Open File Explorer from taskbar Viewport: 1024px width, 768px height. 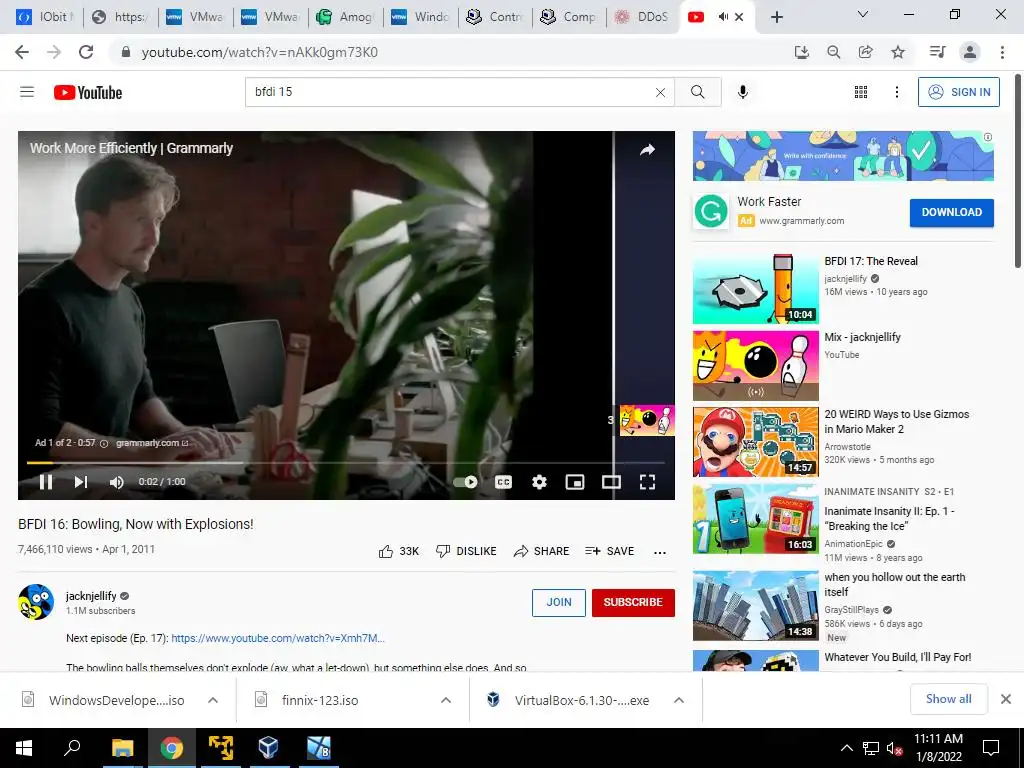(122, 748)
